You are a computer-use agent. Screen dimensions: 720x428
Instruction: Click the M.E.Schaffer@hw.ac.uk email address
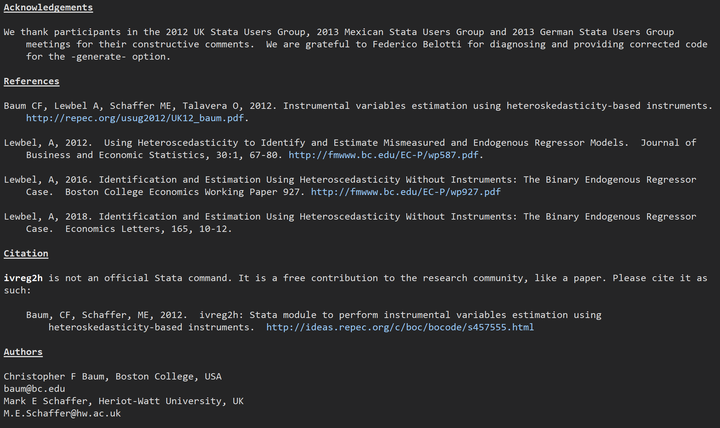point(62,412)
